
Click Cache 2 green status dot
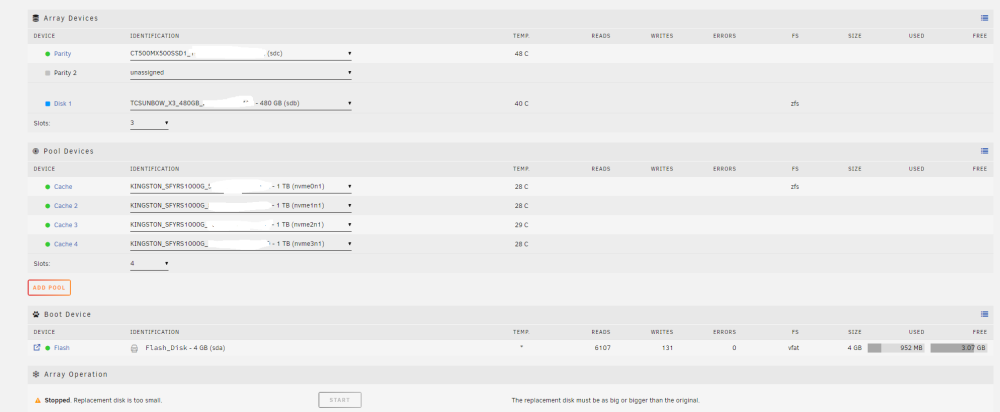(48, 206)
